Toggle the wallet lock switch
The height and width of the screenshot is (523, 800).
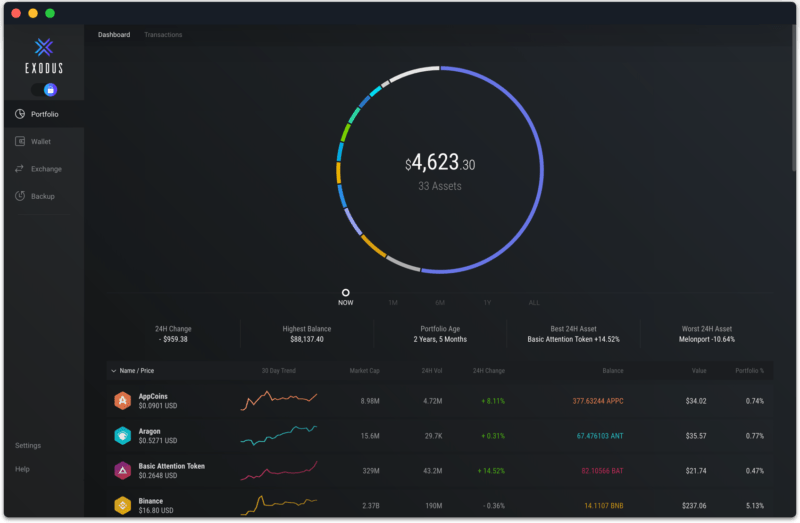pyautogui.click(x=44, y=90)
